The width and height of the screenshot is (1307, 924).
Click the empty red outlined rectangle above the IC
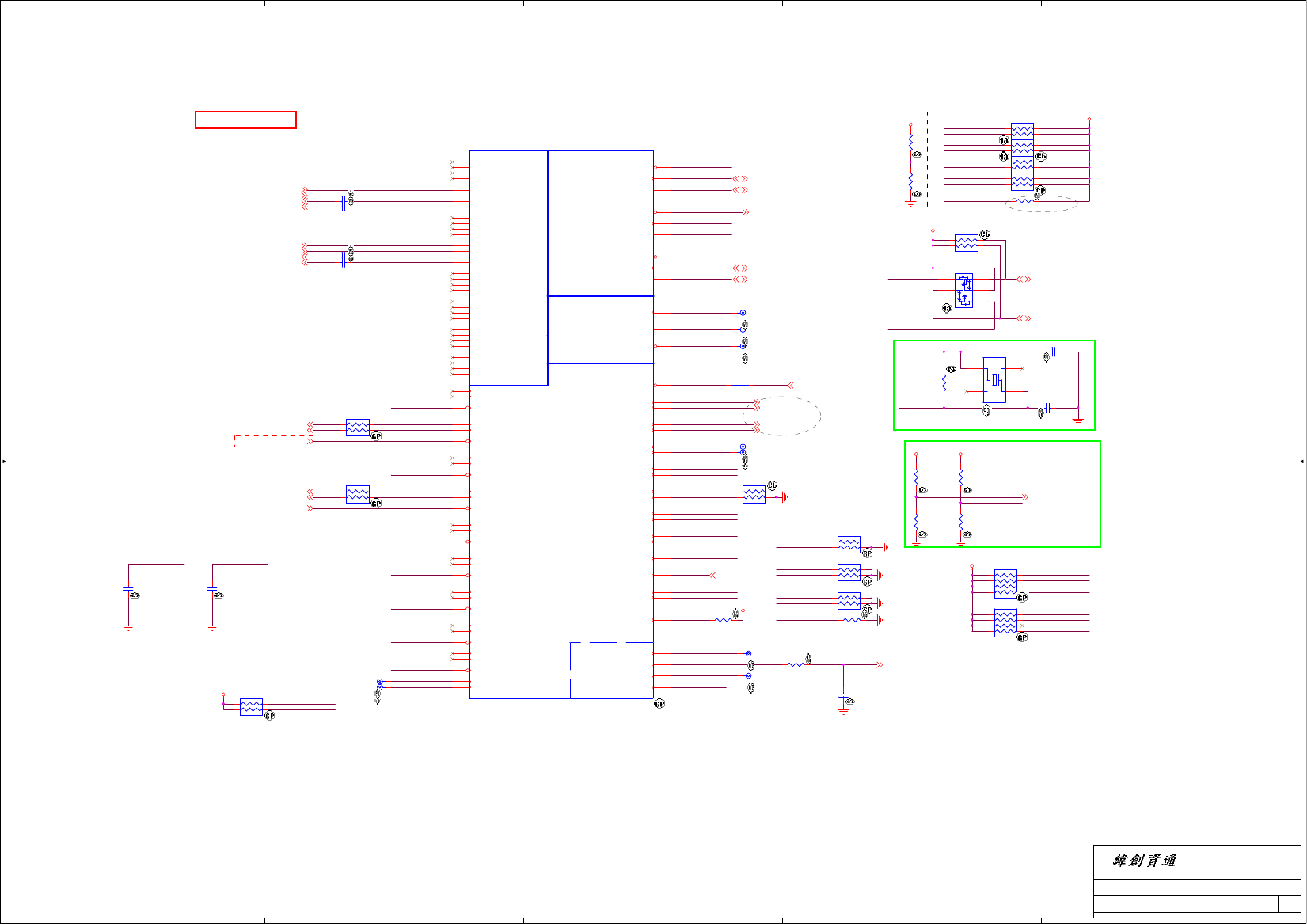[x=245, y=120]
